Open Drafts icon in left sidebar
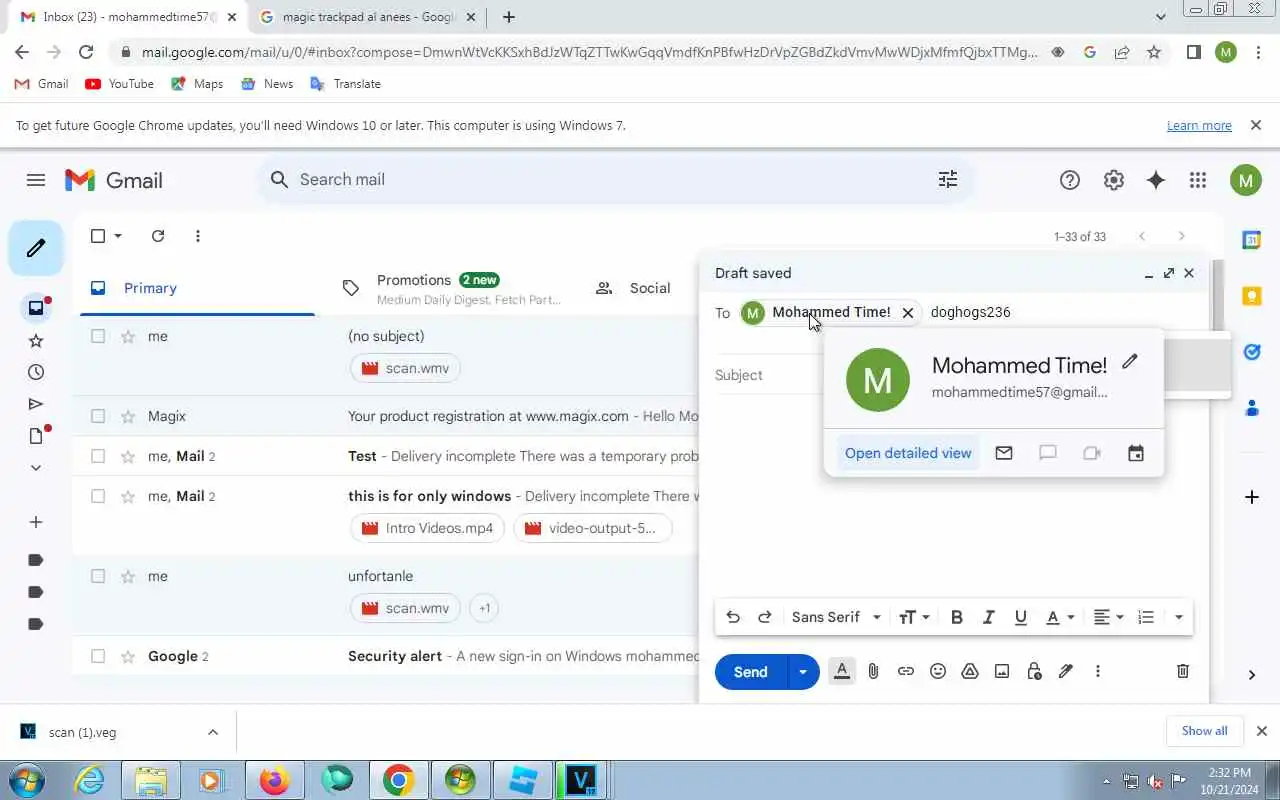This screenshot has width=1280, height=800. pos(36,436)
